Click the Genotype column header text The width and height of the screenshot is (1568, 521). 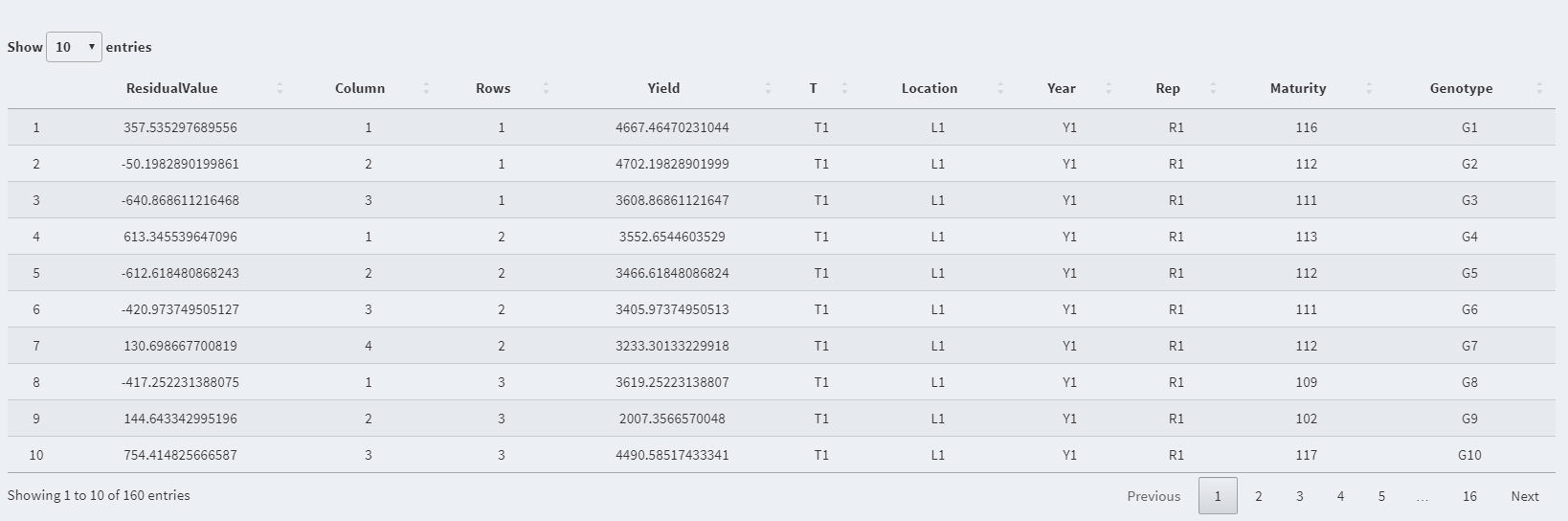[1461, 88]
